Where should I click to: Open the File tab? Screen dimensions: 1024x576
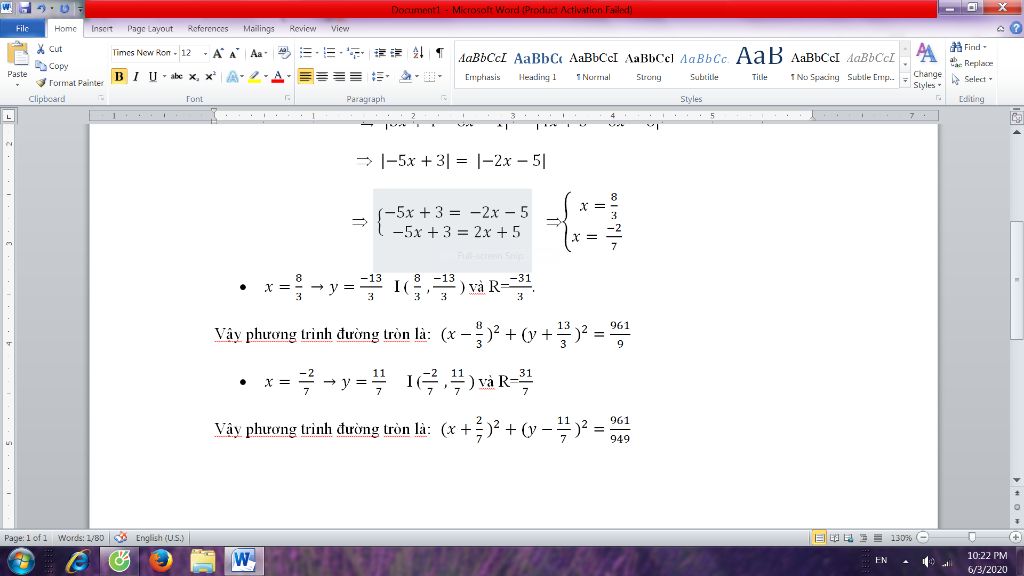coord(22,28)
